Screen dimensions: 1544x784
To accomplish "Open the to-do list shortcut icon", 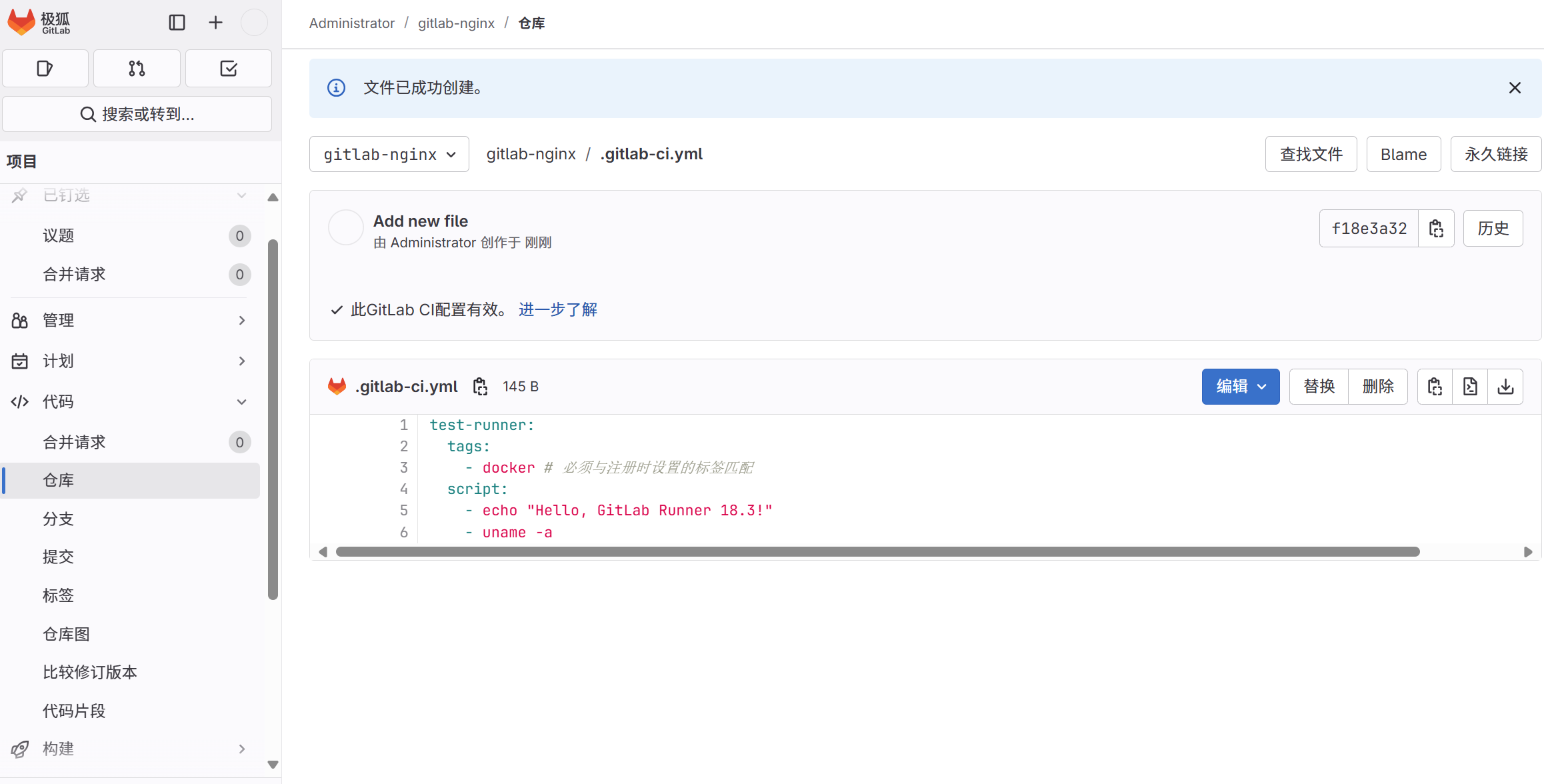I will [x=229, y=68].
